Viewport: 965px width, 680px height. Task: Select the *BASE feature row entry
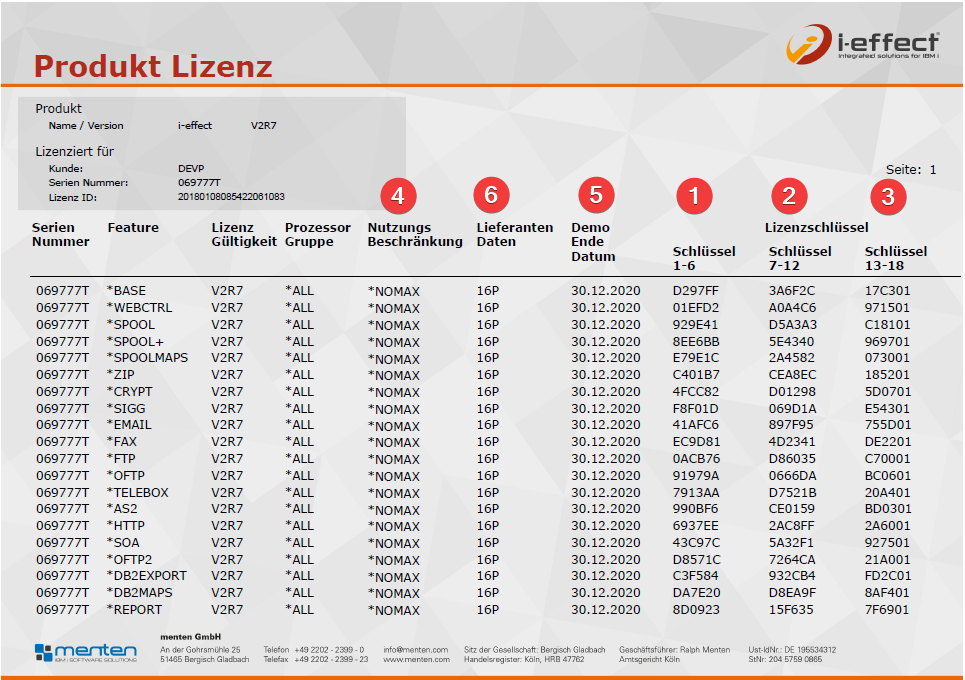126,291
